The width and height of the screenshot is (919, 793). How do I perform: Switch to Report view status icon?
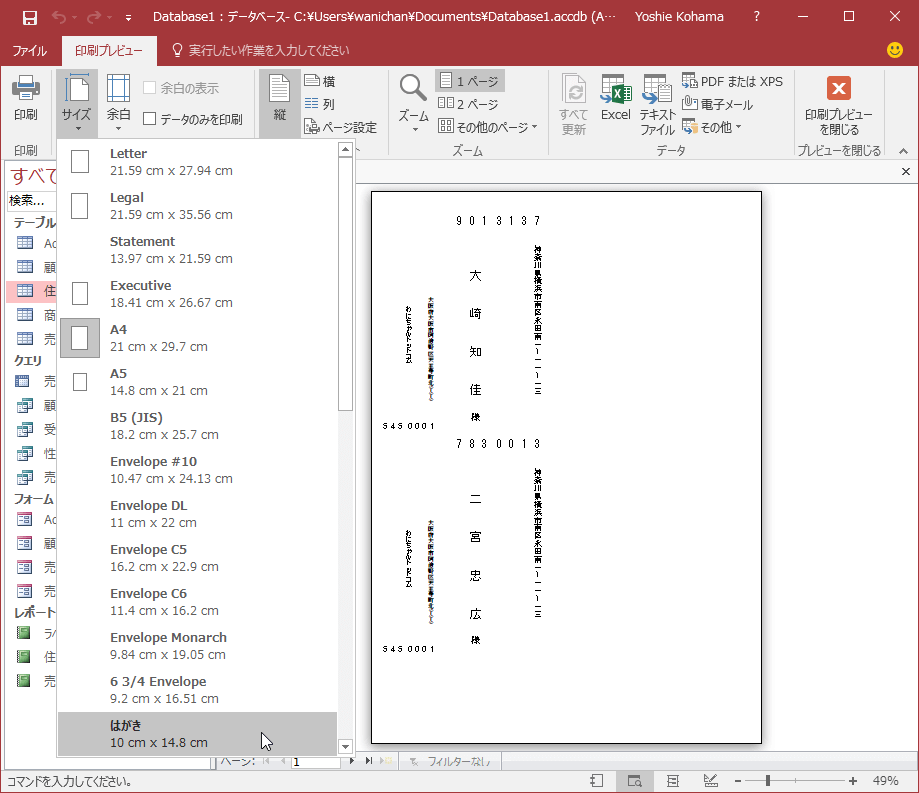[x=597, y=781]
